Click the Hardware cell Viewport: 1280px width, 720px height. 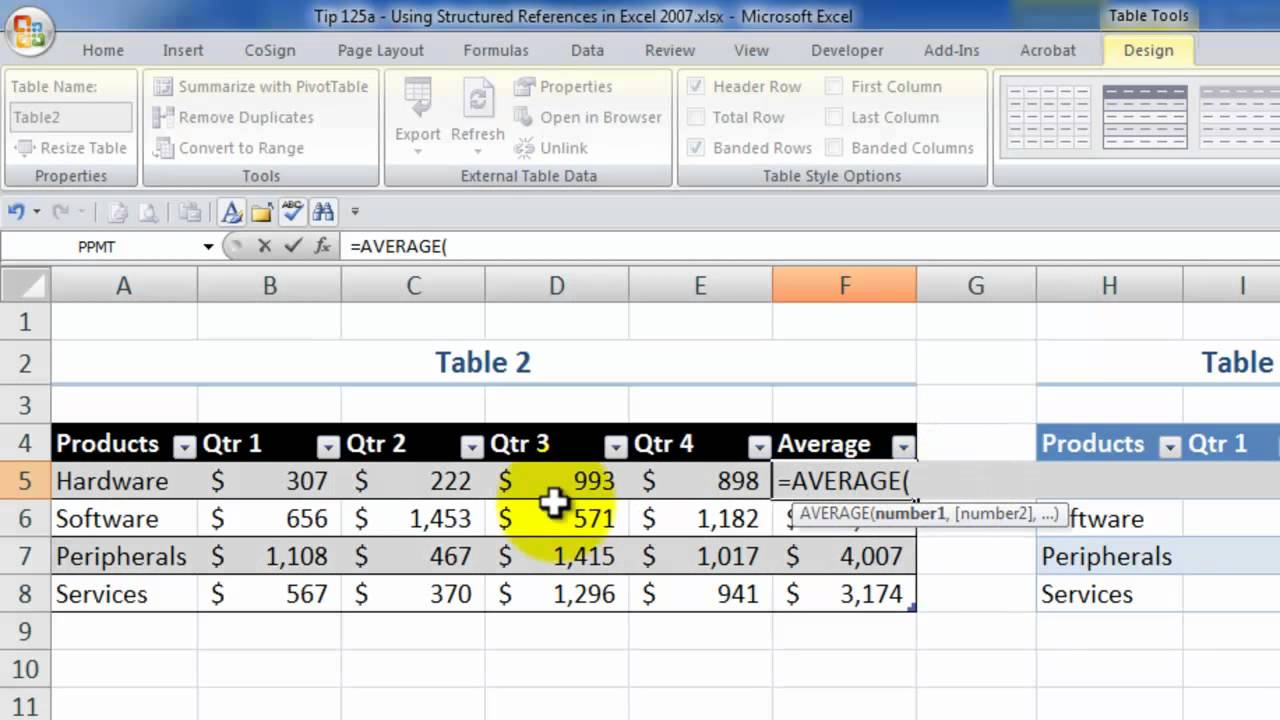point(124,481)
